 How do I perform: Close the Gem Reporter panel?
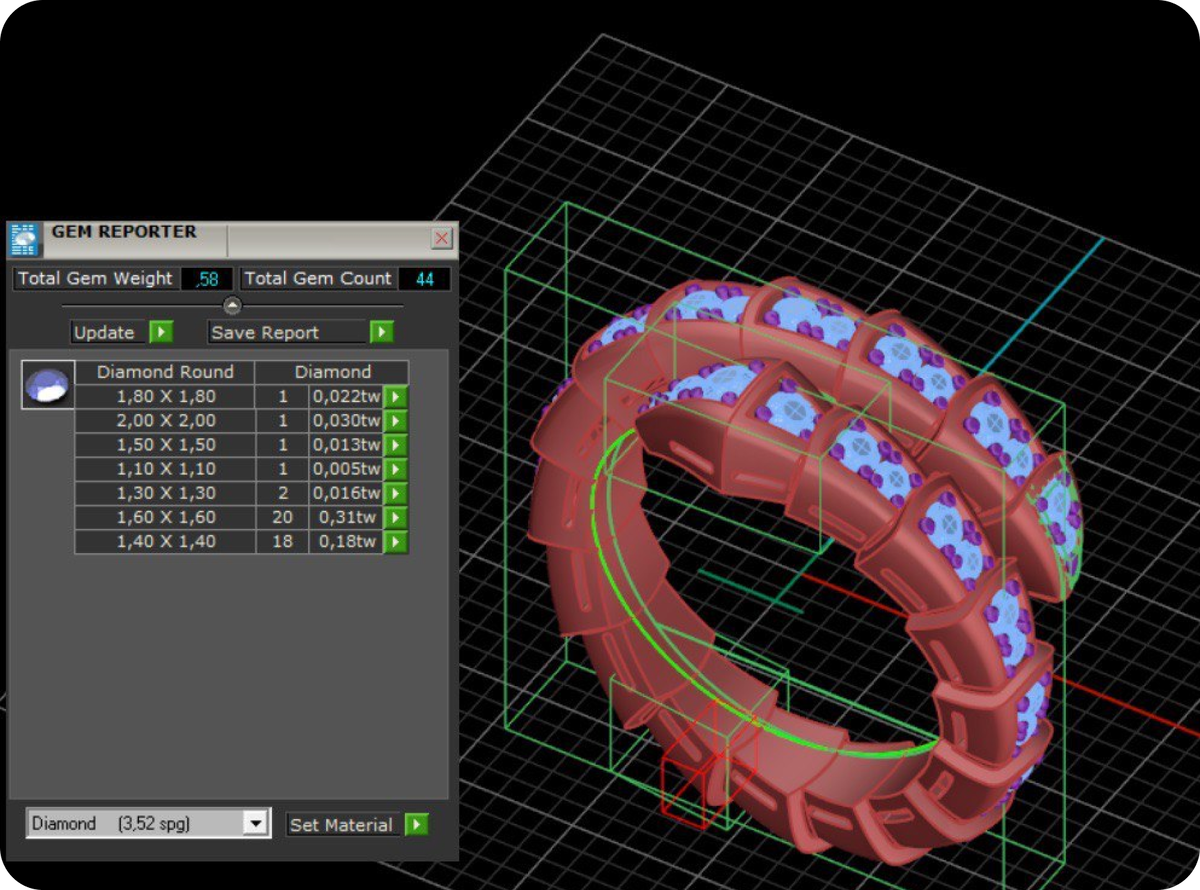[442, 238]
